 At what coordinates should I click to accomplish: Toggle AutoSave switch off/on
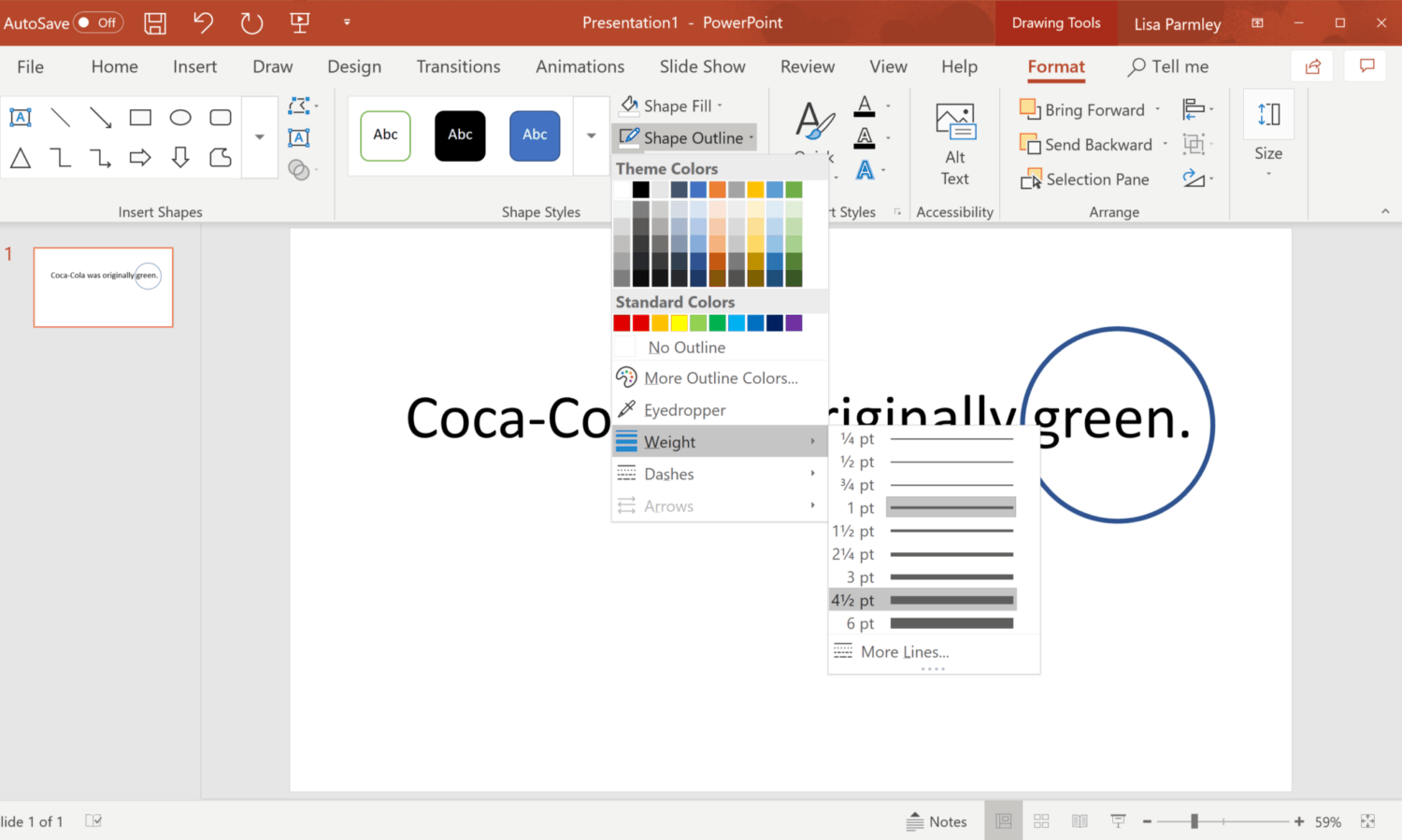click(99, 22)
